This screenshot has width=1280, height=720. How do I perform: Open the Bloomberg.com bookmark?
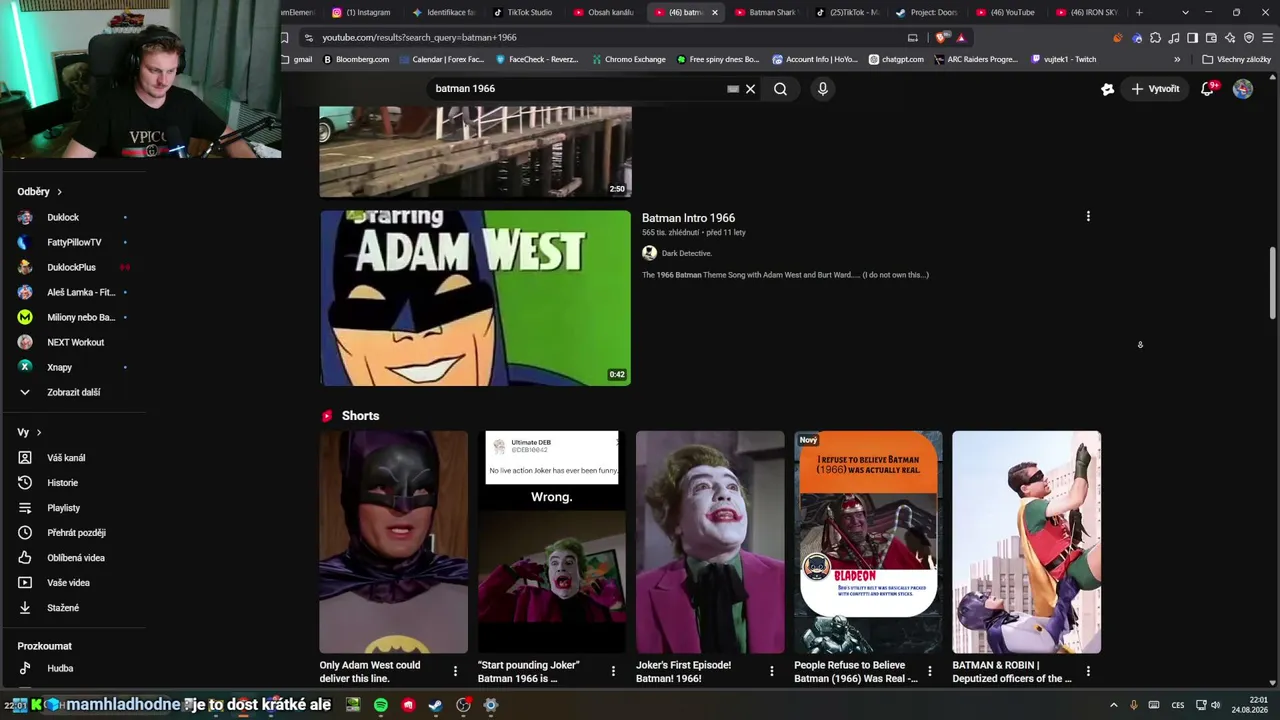pyautogui.click(x=356, y=59)
